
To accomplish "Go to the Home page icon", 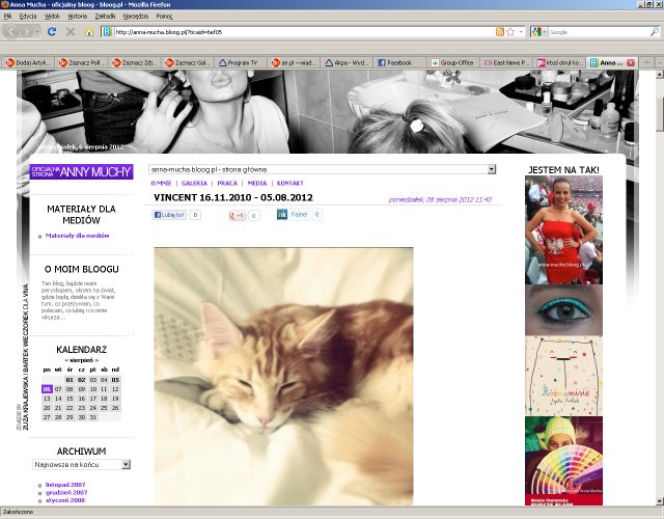I will 89,32.
